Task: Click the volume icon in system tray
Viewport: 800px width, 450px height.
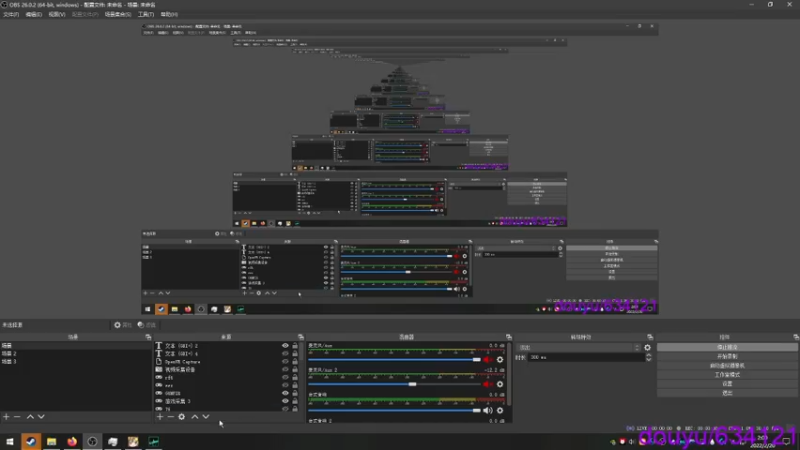Action: tap(632, 442)
